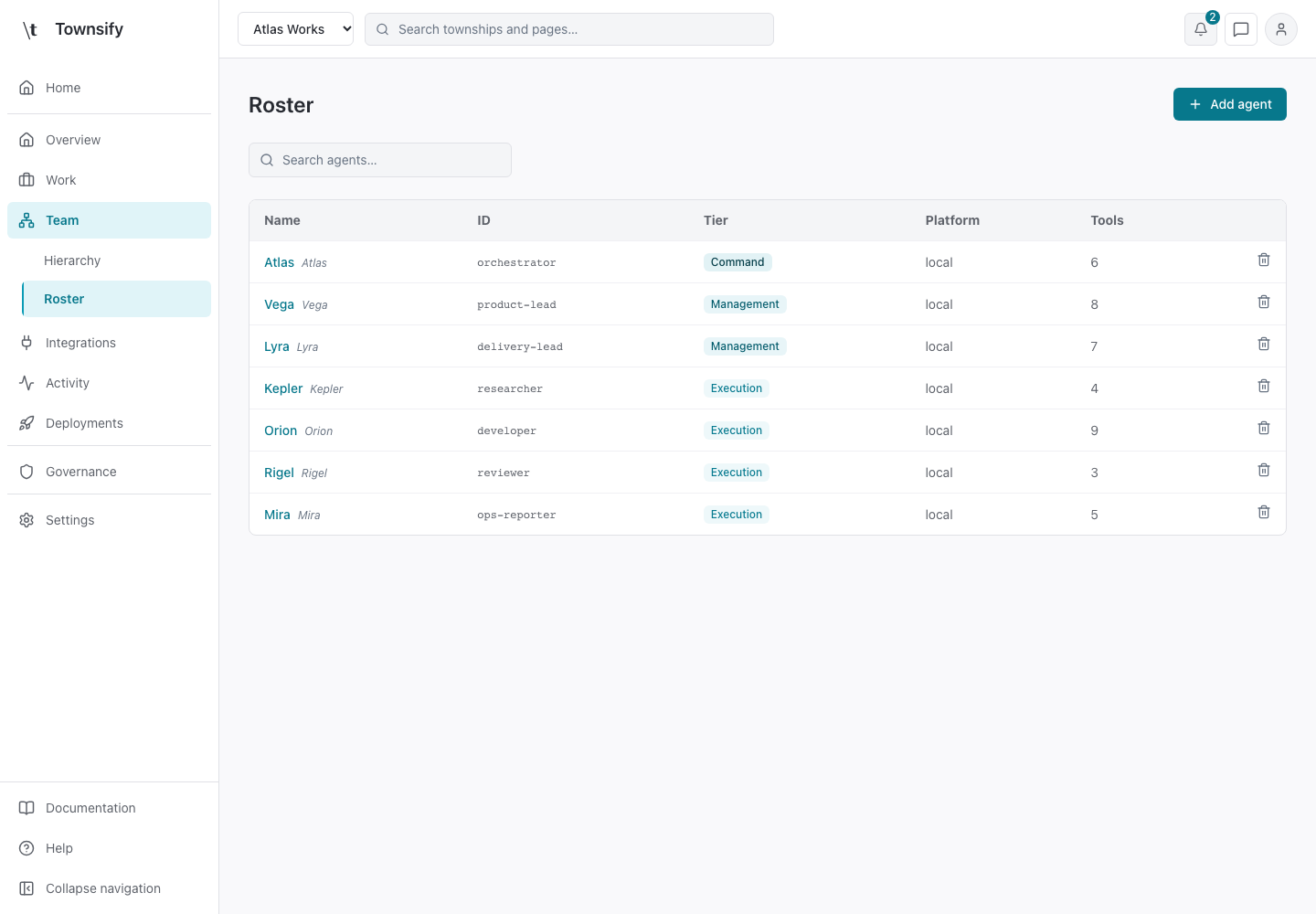Screen dimensions: 1316x914
Task: Delete the Vega agent row
Action: click(x=1264, y=303)
